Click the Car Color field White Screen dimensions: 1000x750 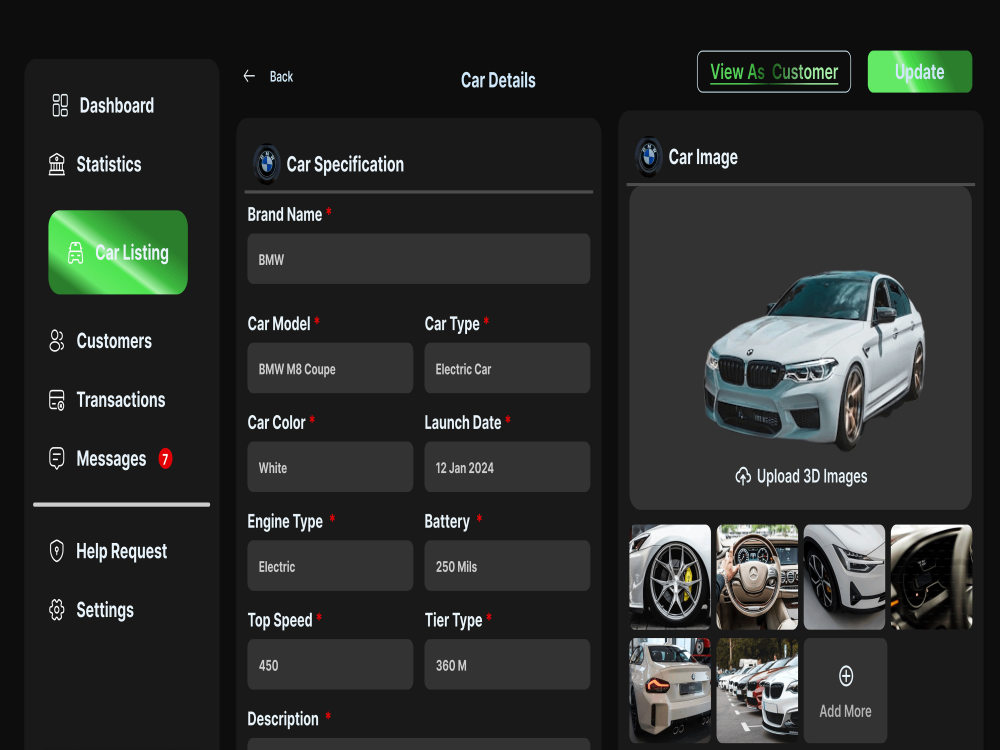pyautogui.click(x=330, y=467)
